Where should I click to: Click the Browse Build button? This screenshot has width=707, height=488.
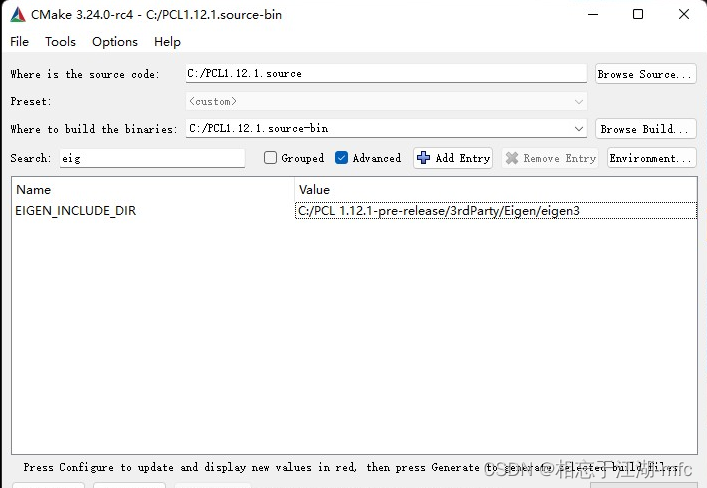[645, 129]
